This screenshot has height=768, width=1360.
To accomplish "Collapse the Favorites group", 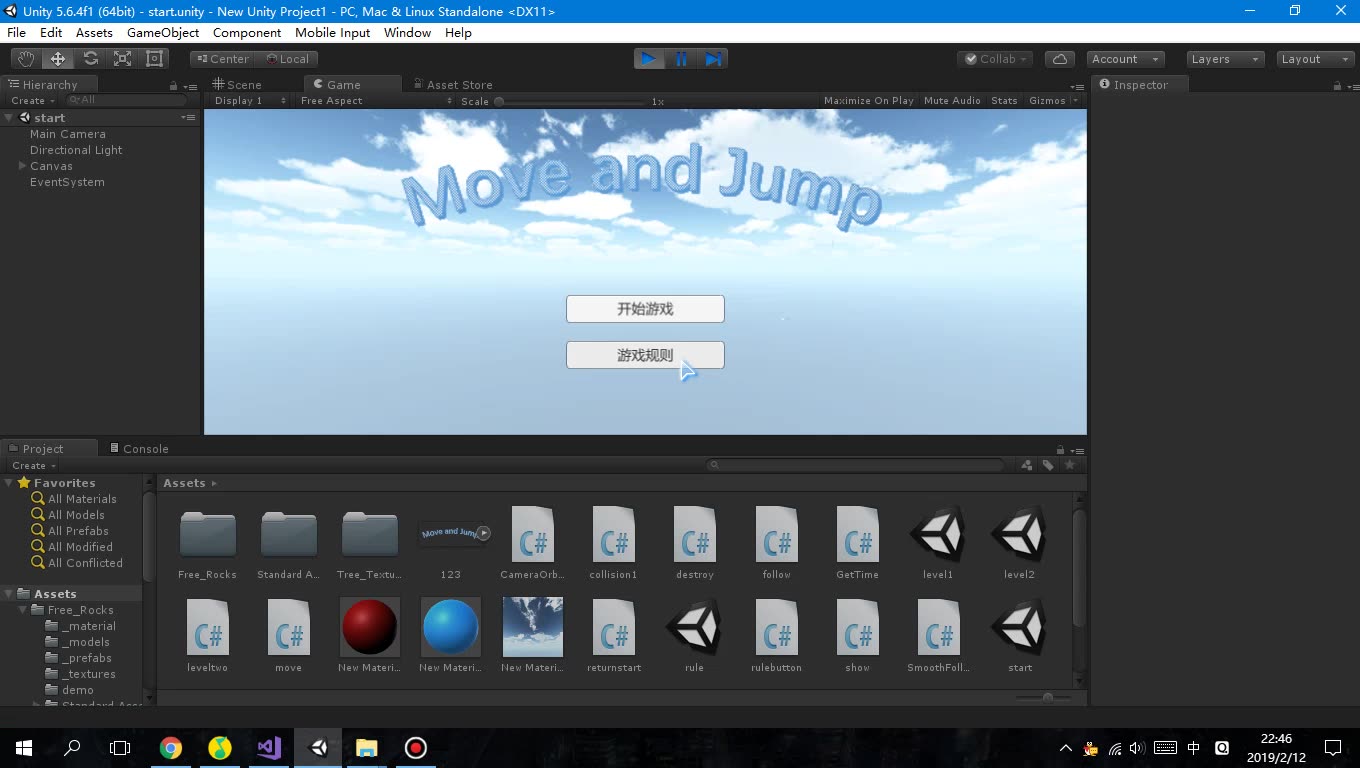I will coord(9,483).
